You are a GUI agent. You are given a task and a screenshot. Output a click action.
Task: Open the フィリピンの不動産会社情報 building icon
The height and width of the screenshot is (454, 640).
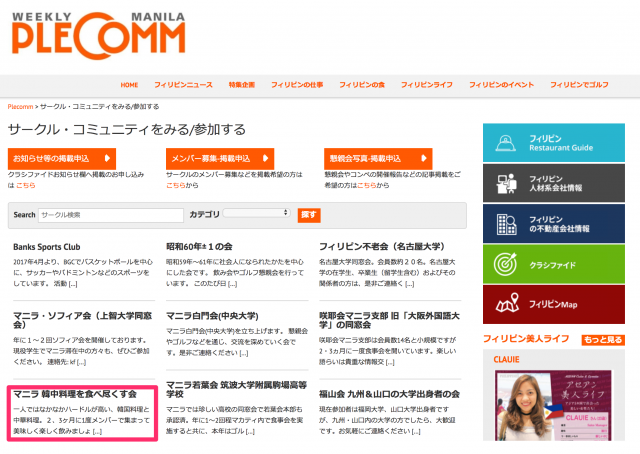point(506,223)
